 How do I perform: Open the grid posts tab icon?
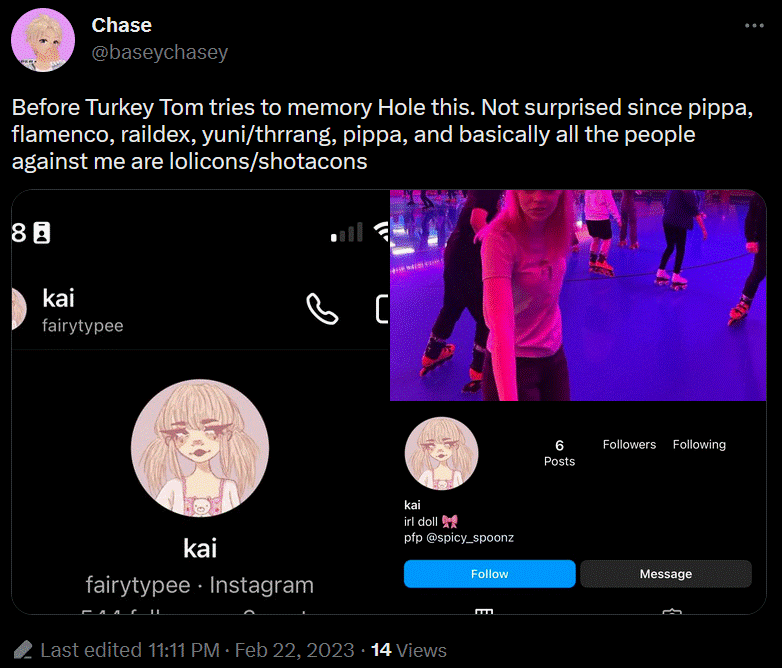484,611
